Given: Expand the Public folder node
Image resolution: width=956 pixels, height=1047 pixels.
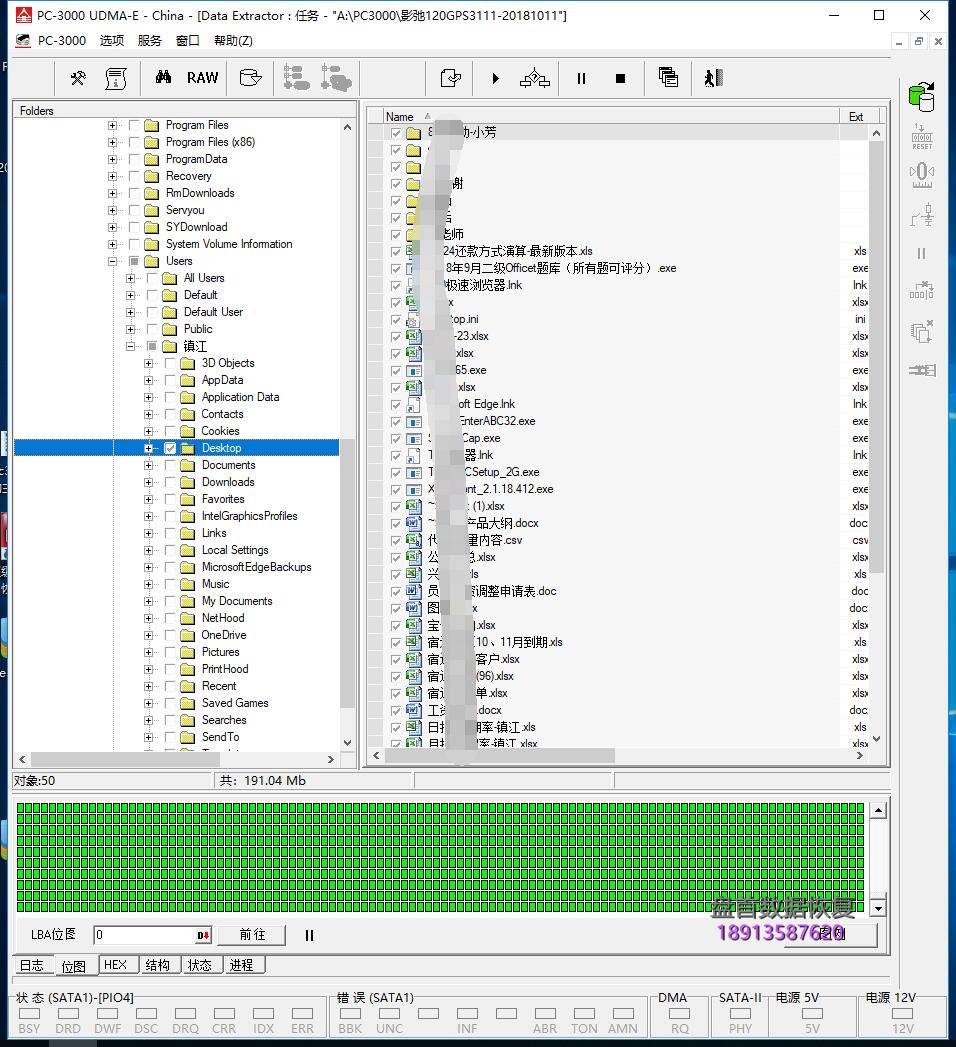Looking at the screenshot, I should coord(130,329).
